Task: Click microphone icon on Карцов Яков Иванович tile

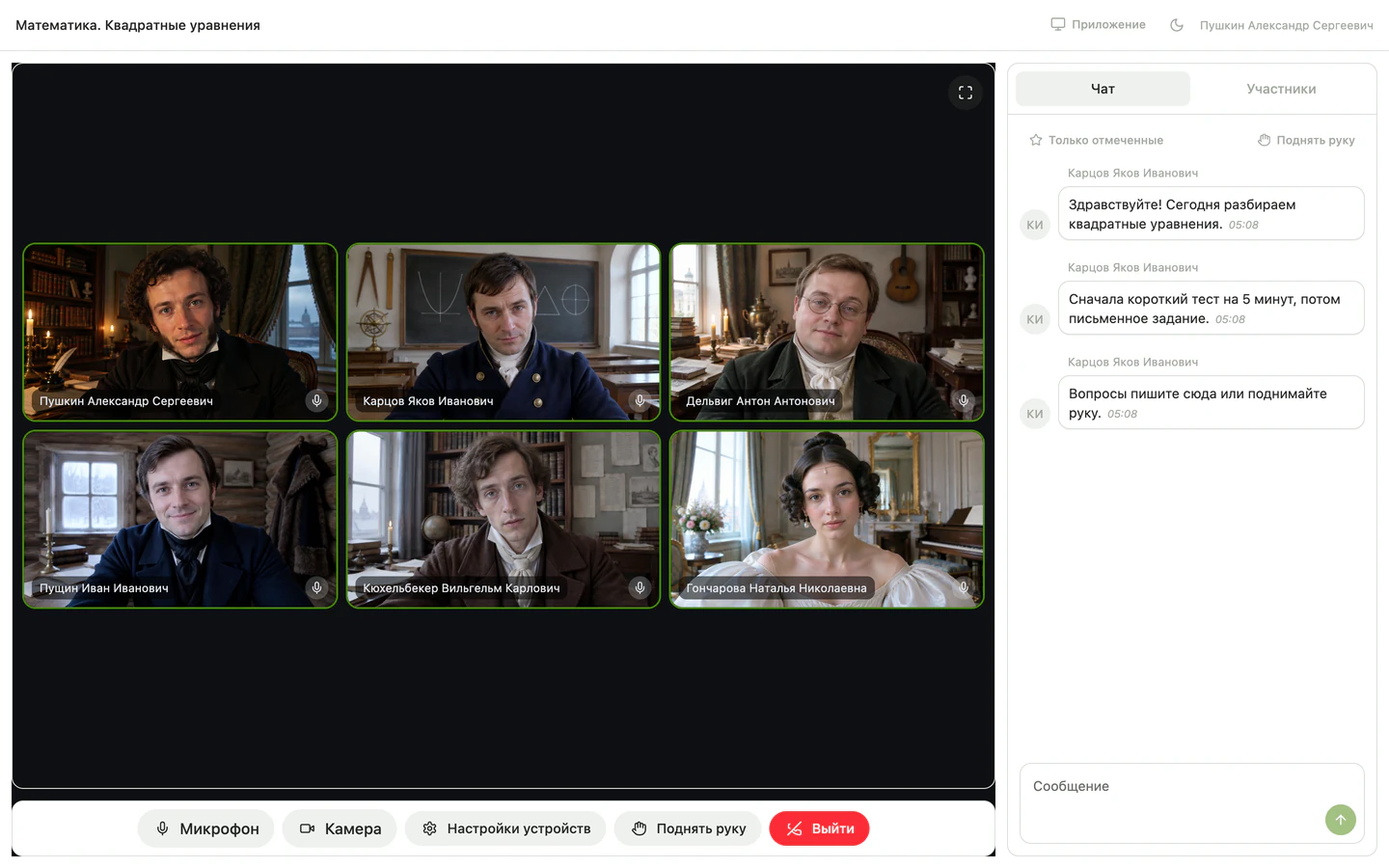Action: 640,400
